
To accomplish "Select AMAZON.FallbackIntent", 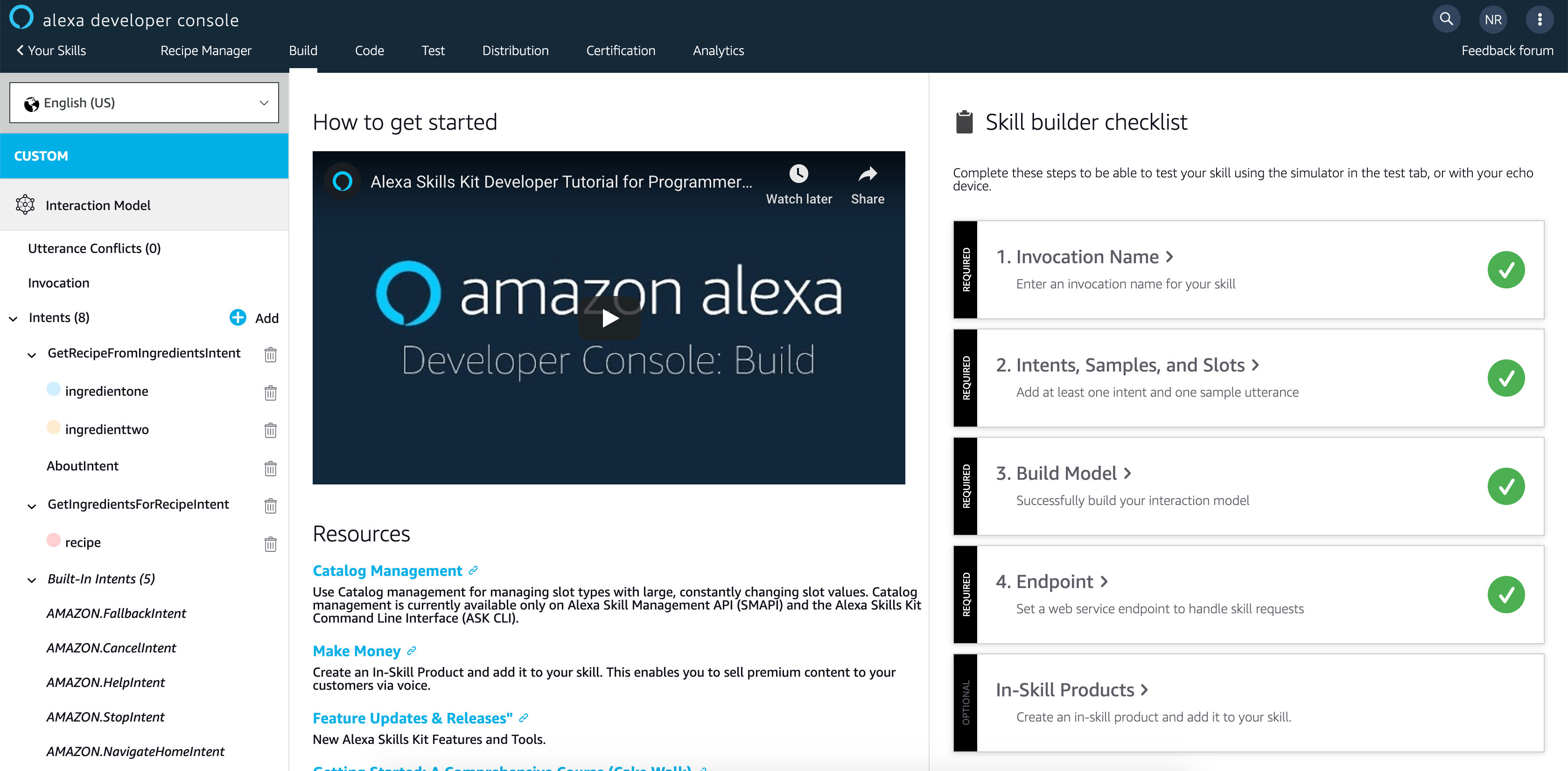I will pyautogui.click(x=116, y=613).
